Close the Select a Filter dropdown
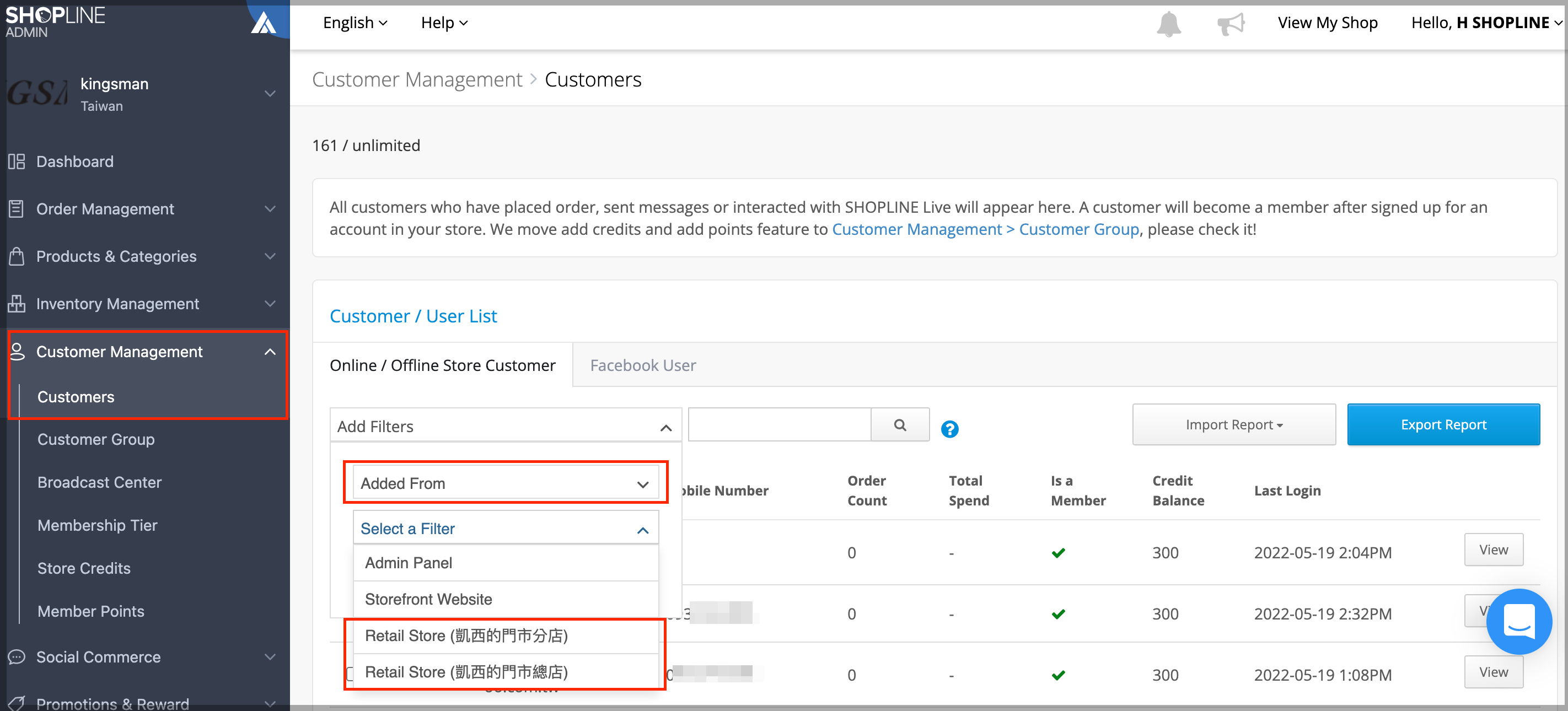Screen dimensions: 1568x711 pyautogui.click(x=505, y=528)
